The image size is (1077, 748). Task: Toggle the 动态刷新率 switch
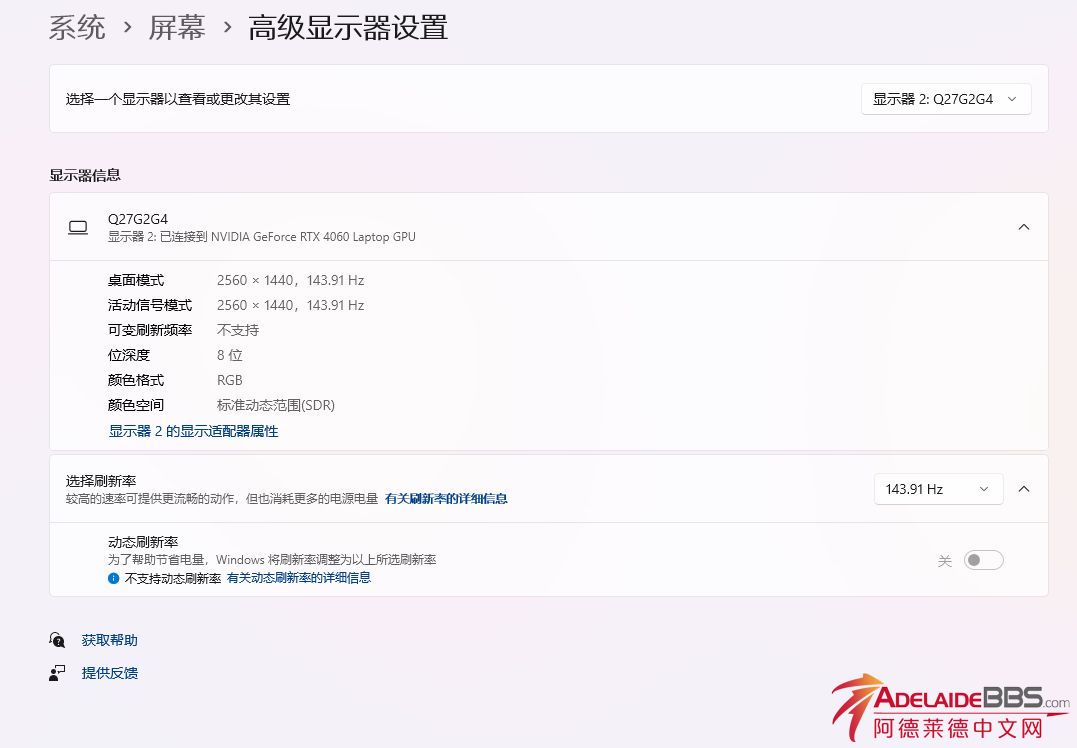point(983,560)
